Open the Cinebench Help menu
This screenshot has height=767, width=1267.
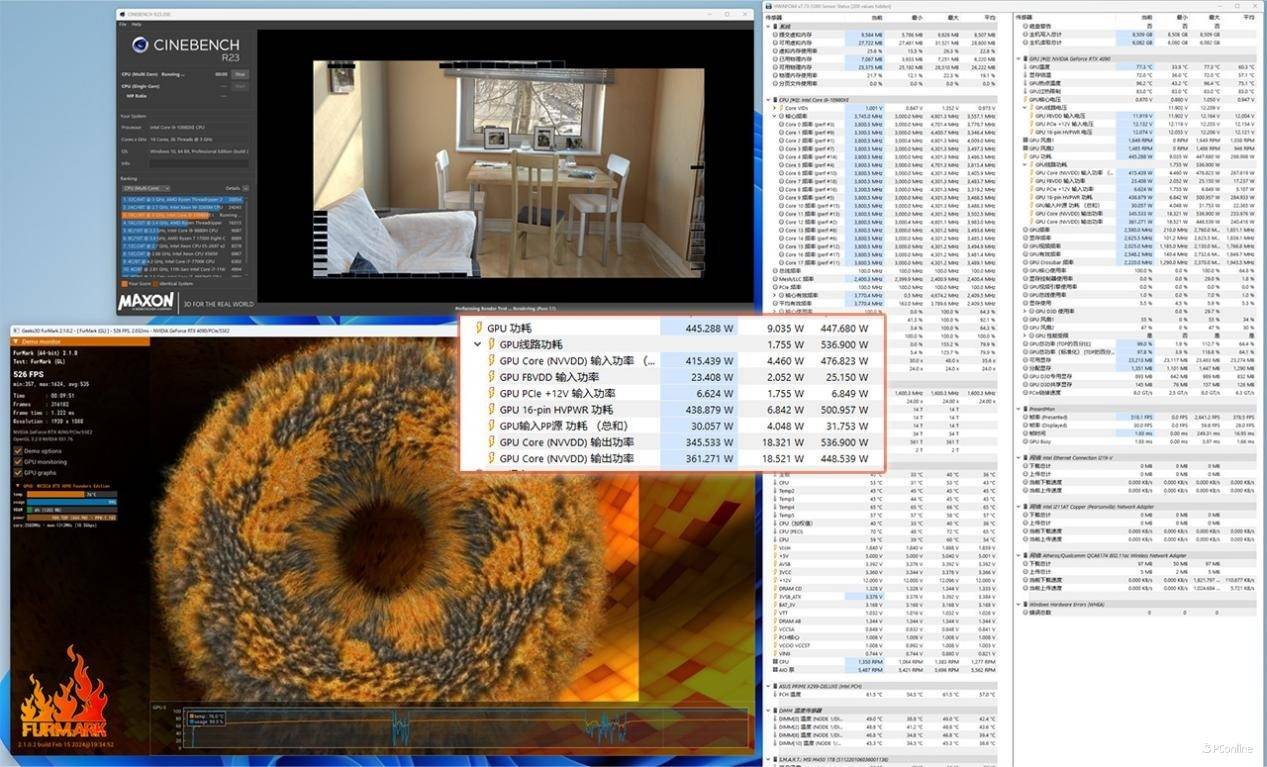click(135, 24)
